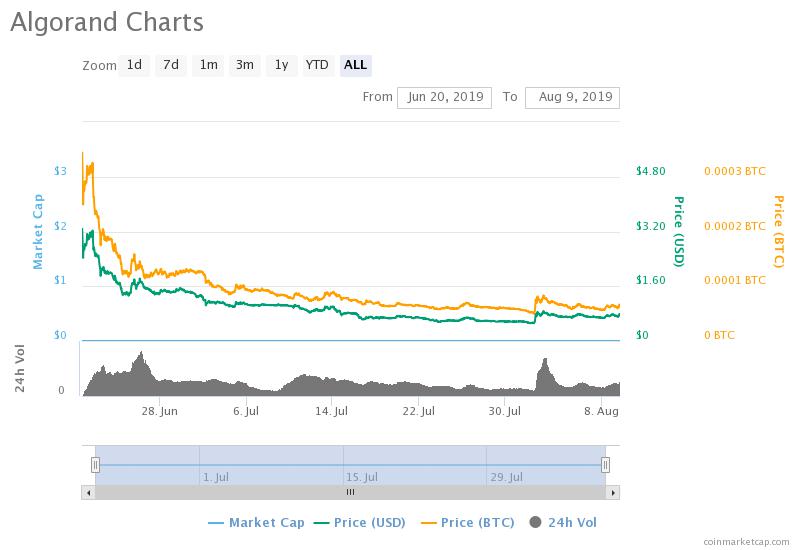Click the 0.0001 BTC axis value
800x550 pixels.
coord(735,280)
